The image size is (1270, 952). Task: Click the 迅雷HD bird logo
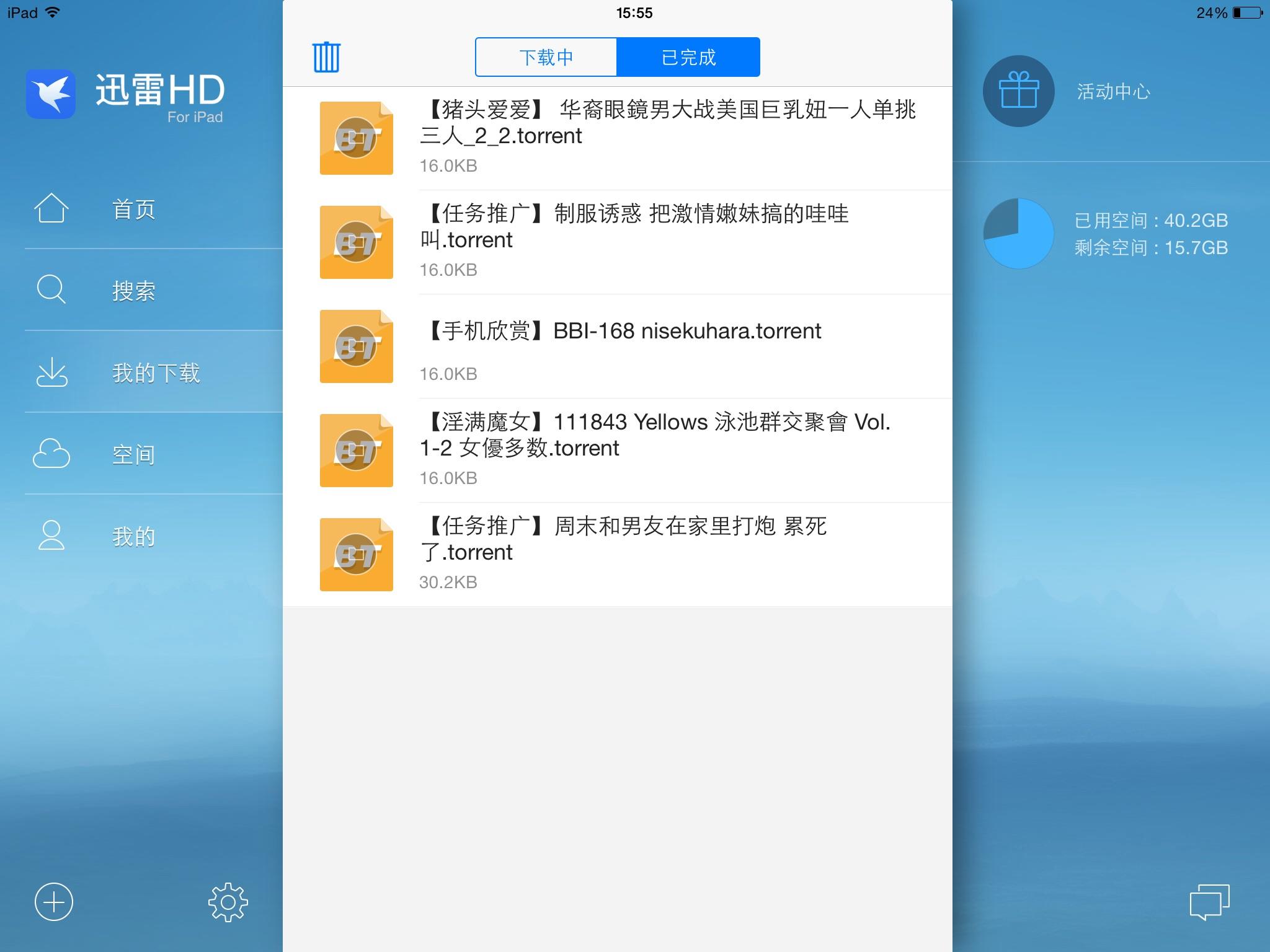tap(51, 94)
